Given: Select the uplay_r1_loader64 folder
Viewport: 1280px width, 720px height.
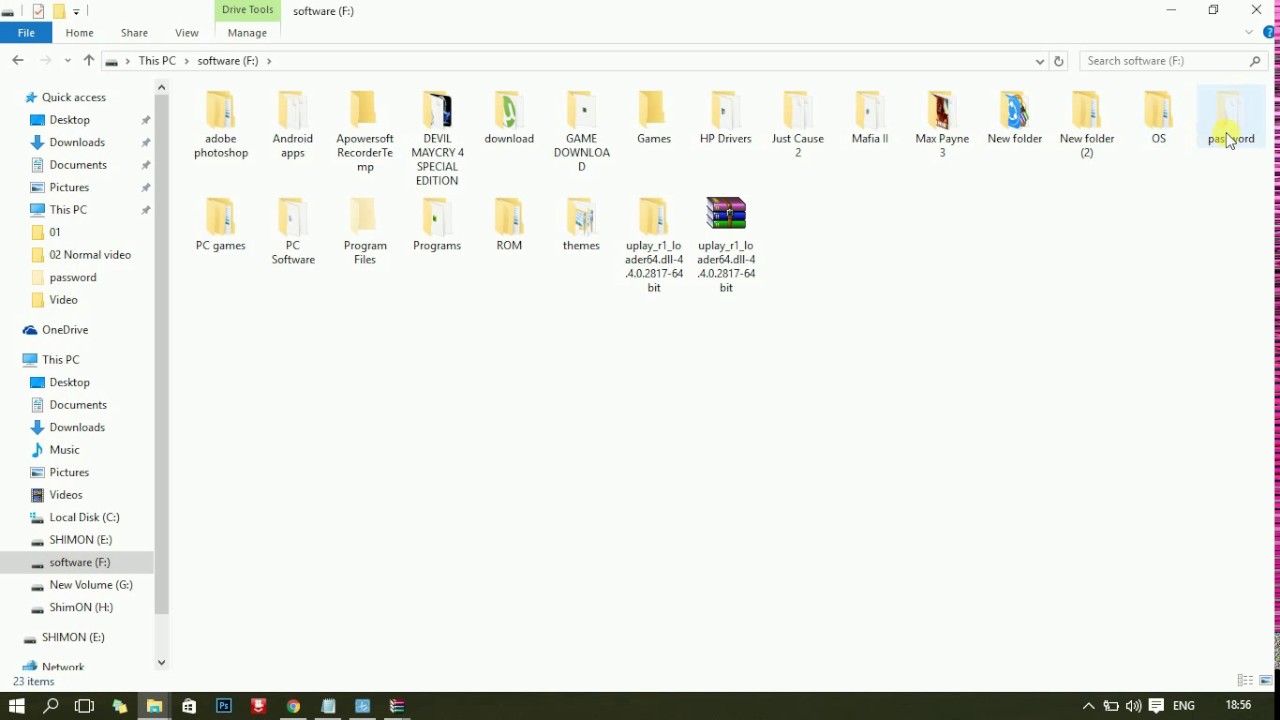Looking at the screenshot, I should [x=654, y=245].
